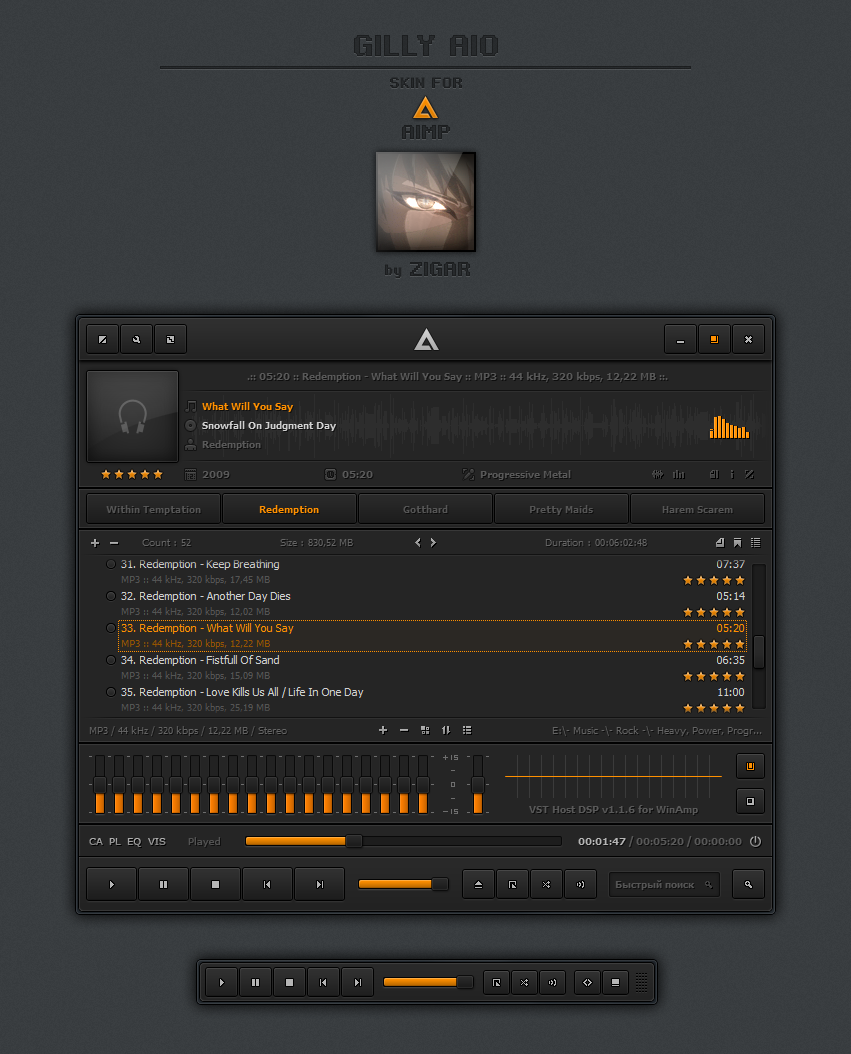Set track rating with fifth star under album art
851x1054 pixels.
point(158,475)
